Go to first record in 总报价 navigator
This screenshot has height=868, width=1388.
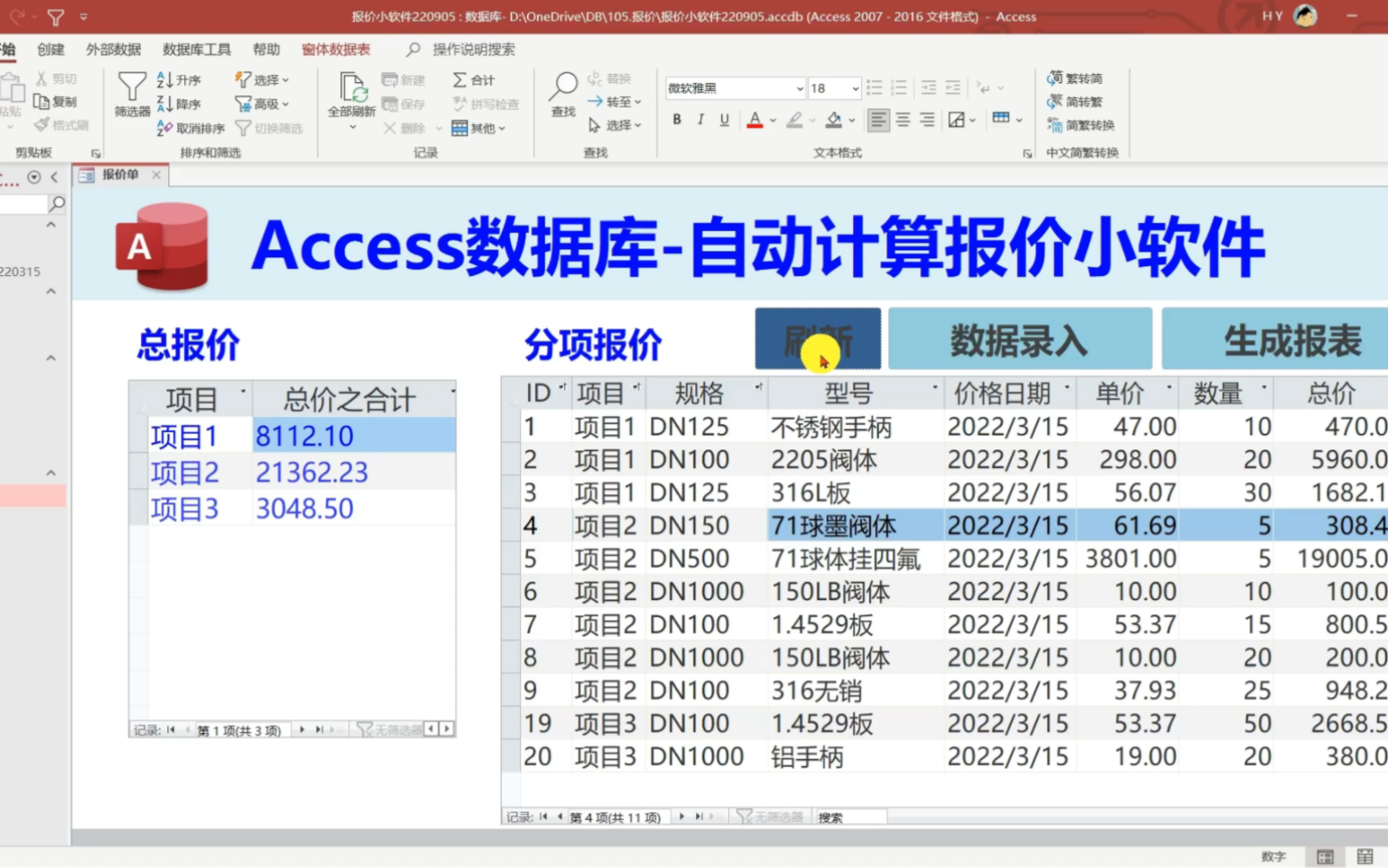click(x=171, y=730)
